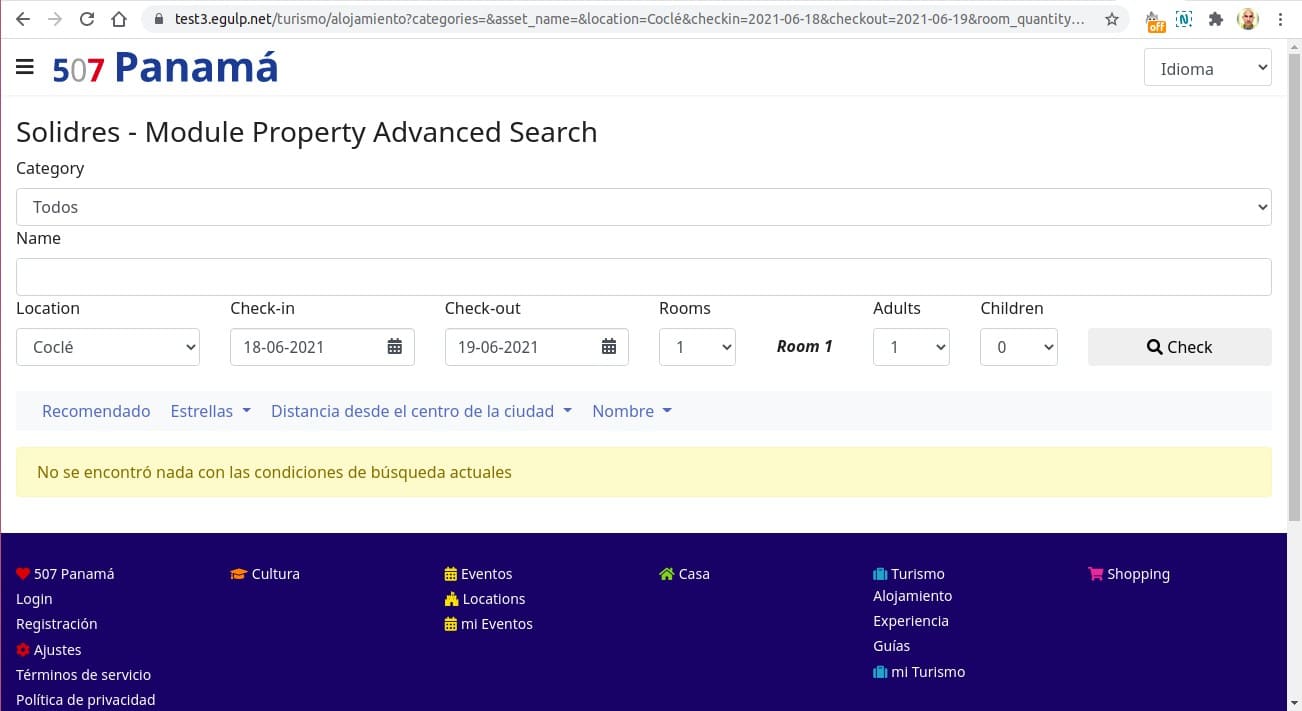
Task: Click the browser reload icon
Action: 87,19
